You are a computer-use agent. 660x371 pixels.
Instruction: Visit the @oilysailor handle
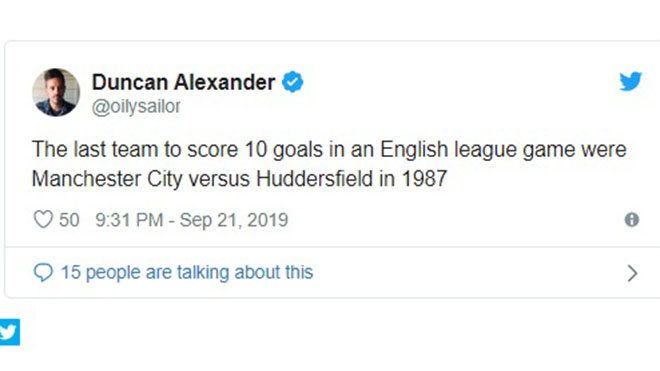pos(136,107)
